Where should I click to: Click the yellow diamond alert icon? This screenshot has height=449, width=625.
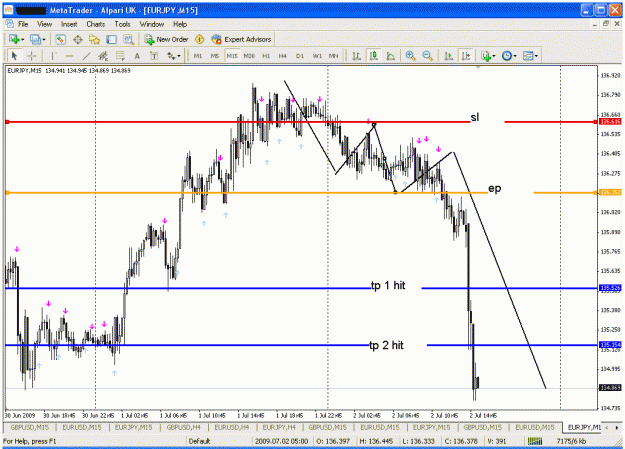click(200, 39)
